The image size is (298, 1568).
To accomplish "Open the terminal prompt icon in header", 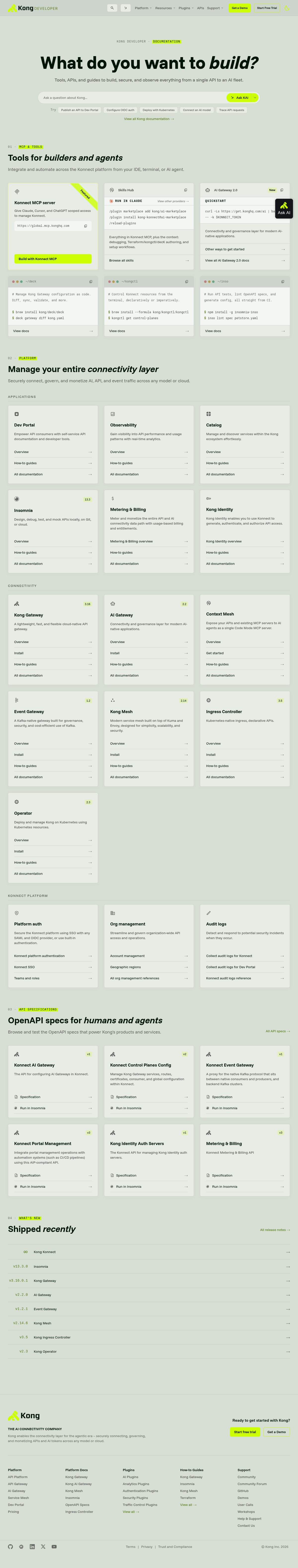I will (125, 8).
